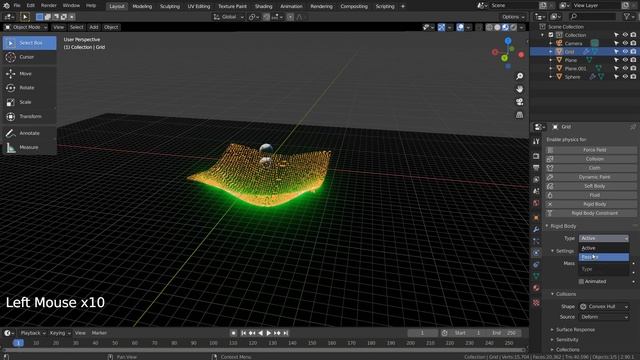Open the Output properties tab icon

(x=536, y=168)
